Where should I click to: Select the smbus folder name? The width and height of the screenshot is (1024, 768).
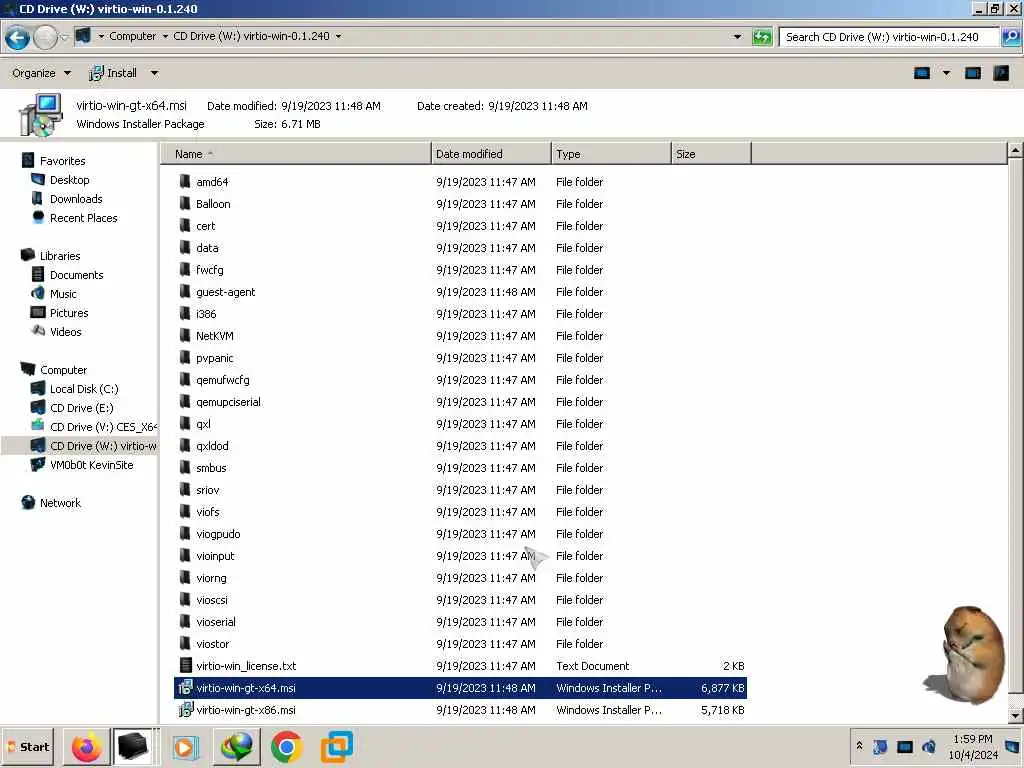click(211, 468)
